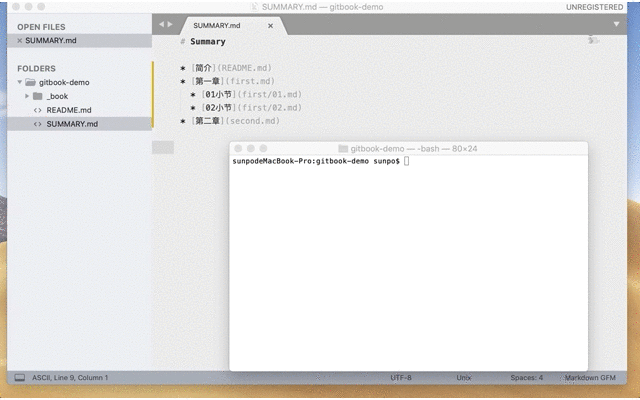Screen dimensions: 640x400
Task: Close the SUMMARY.md tab
Action: point(270,25)
